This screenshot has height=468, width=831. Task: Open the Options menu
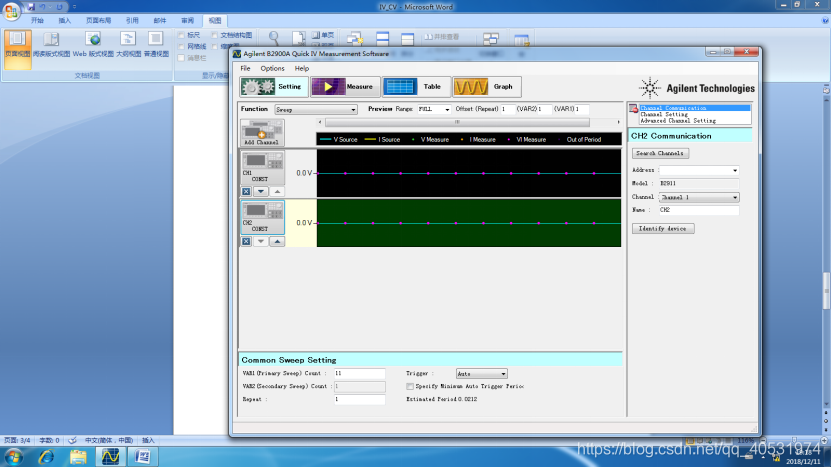tap(272, 68)
